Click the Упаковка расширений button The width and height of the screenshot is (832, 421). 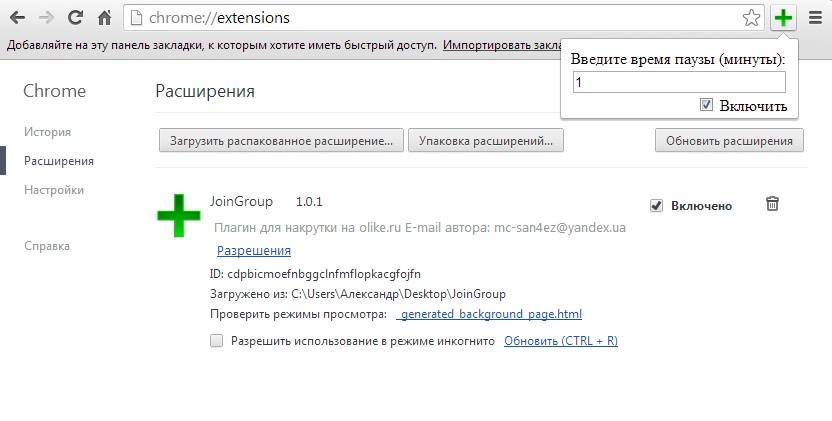[x=487, y=141]
